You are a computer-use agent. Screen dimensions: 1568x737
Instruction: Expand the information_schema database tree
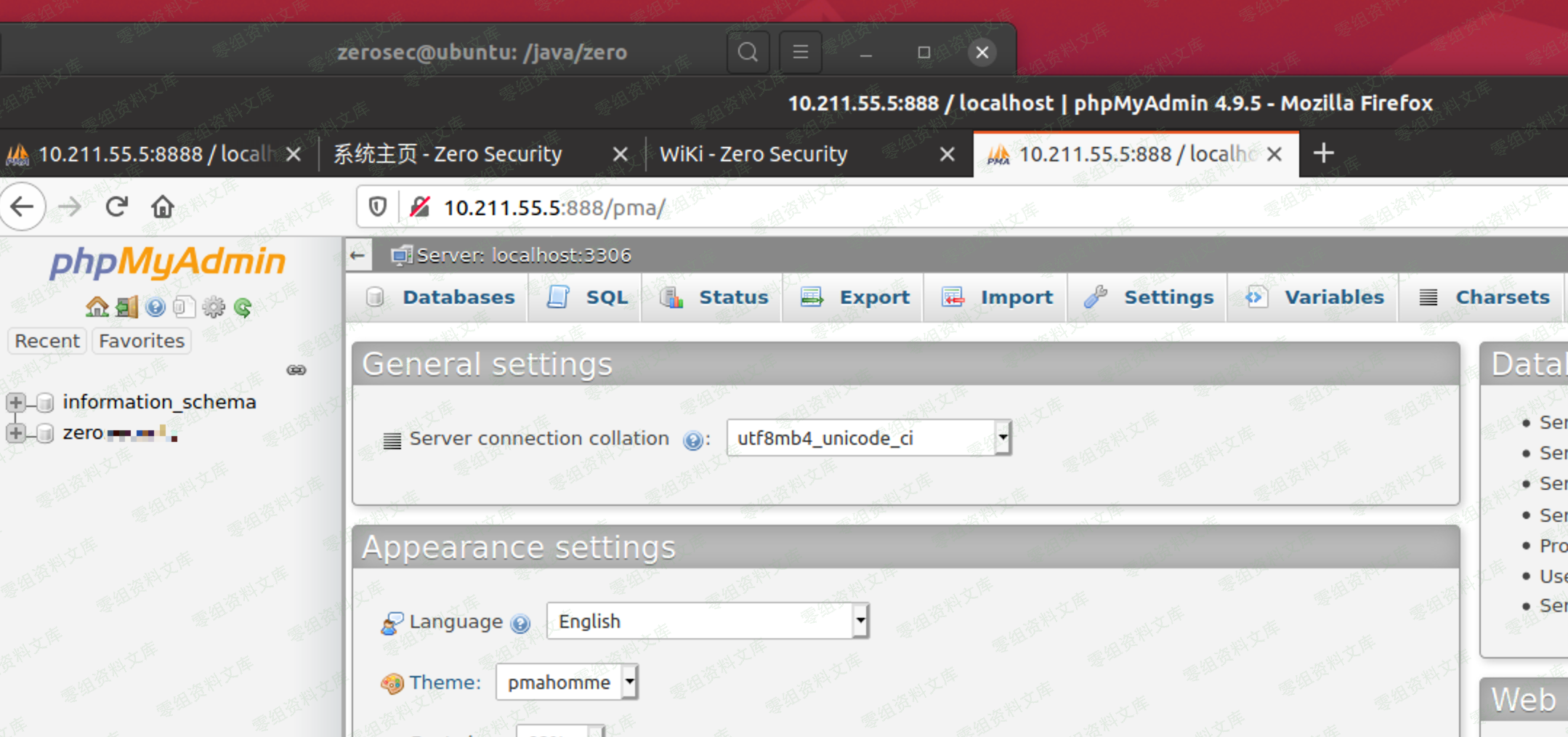15,402
